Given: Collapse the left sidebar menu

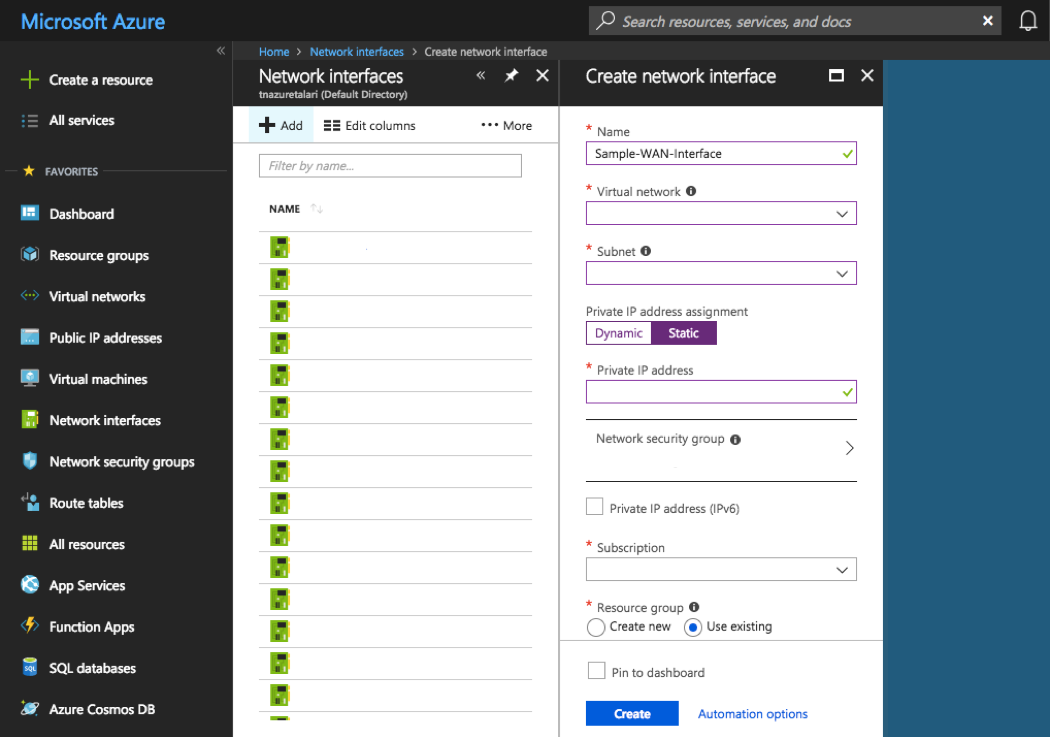Looking at the screenshot, I should click(221, 51).
